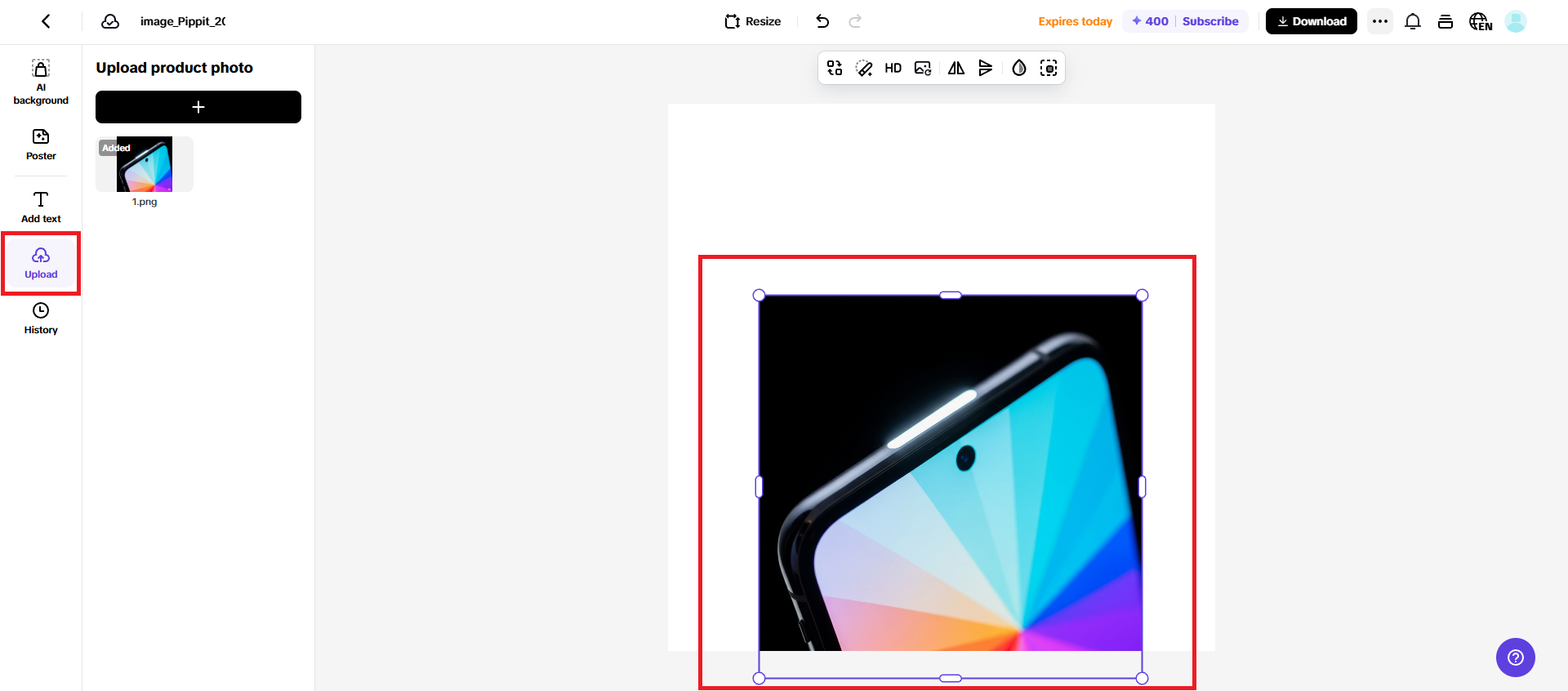
Task: Download the image
Action: 1312,21
